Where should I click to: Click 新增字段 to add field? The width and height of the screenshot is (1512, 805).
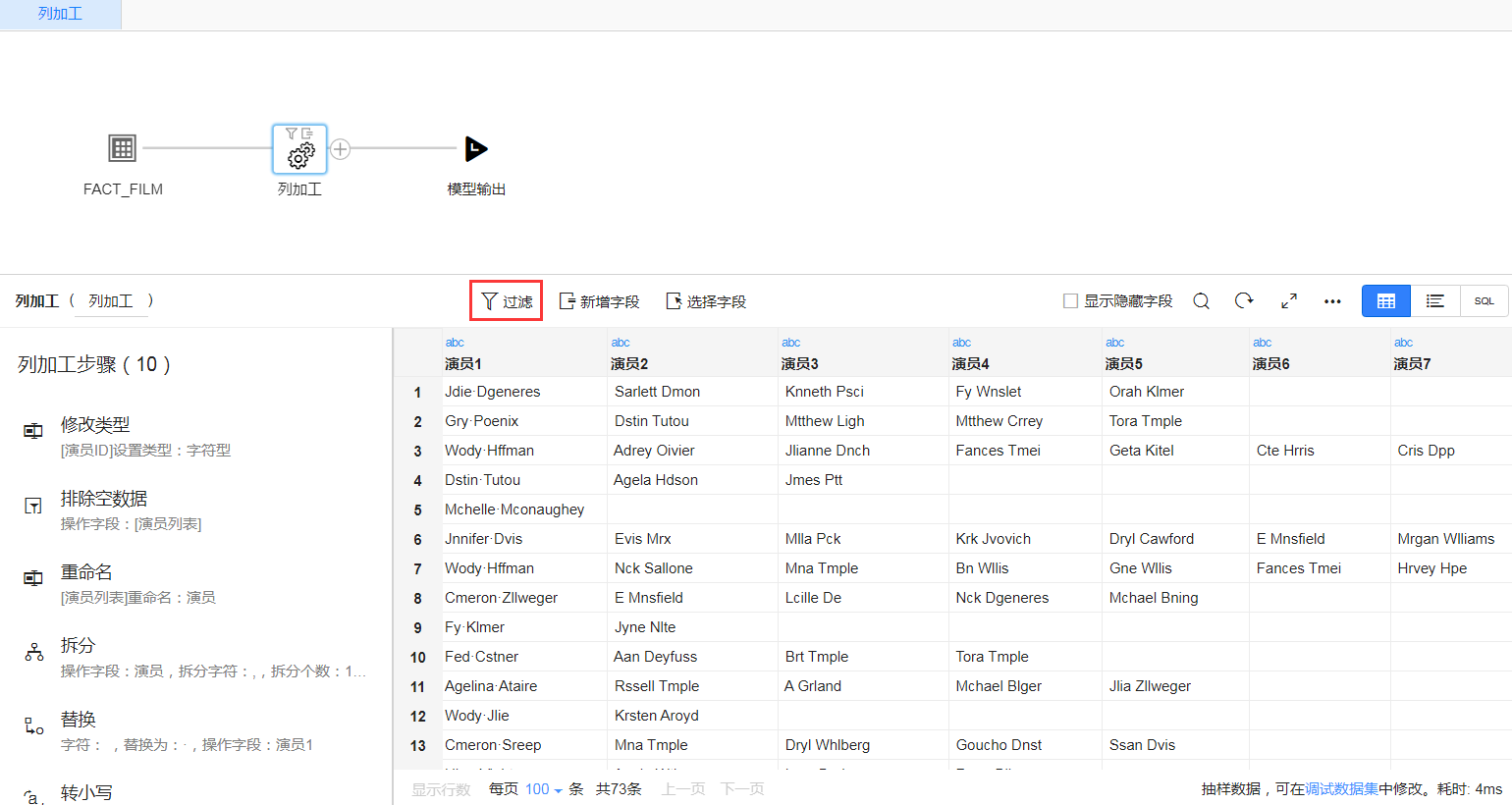point(599,301)
